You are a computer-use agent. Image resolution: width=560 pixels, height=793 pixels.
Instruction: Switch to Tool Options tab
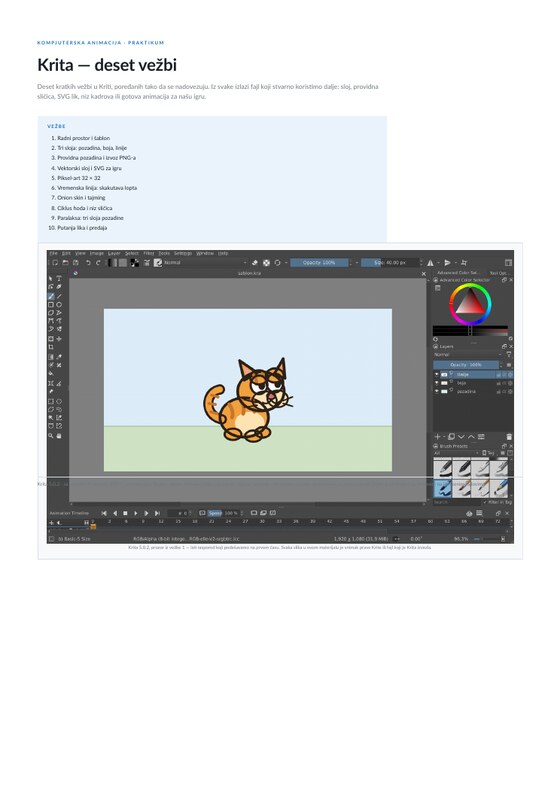coord(498,273)
